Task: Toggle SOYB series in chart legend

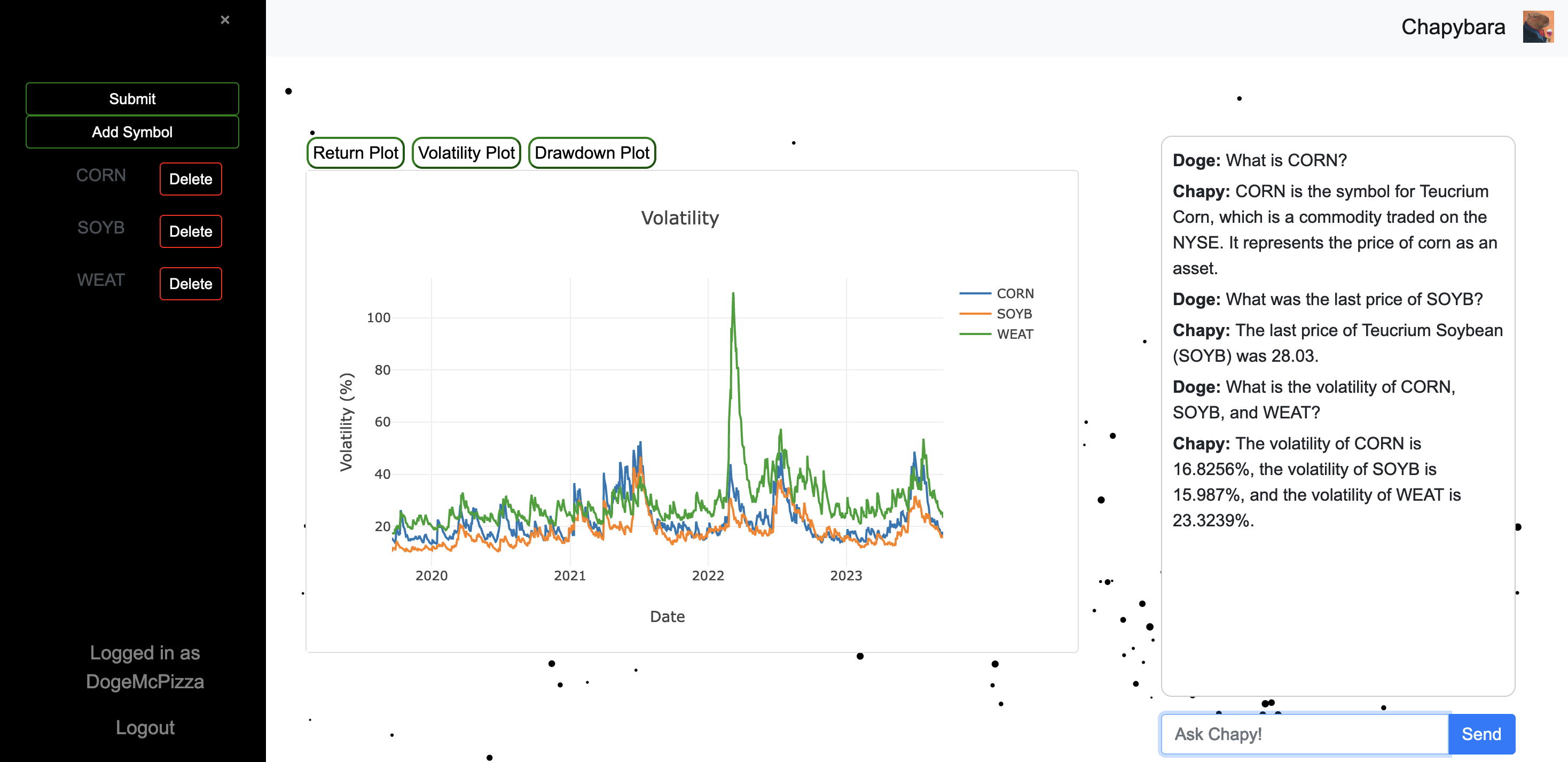Action: [1014, 314]
